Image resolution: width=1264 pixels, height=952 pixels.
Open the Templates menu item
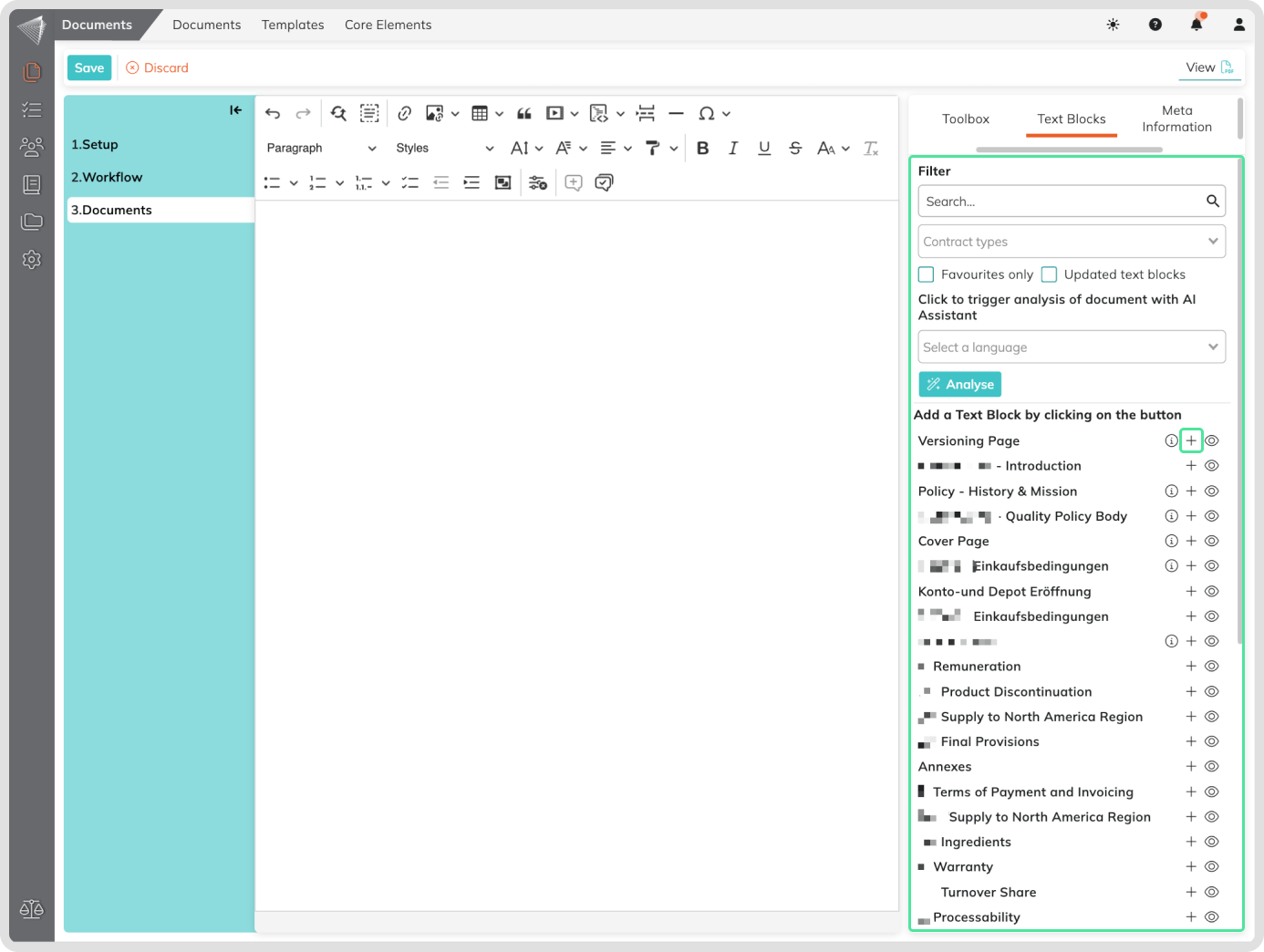293,25
